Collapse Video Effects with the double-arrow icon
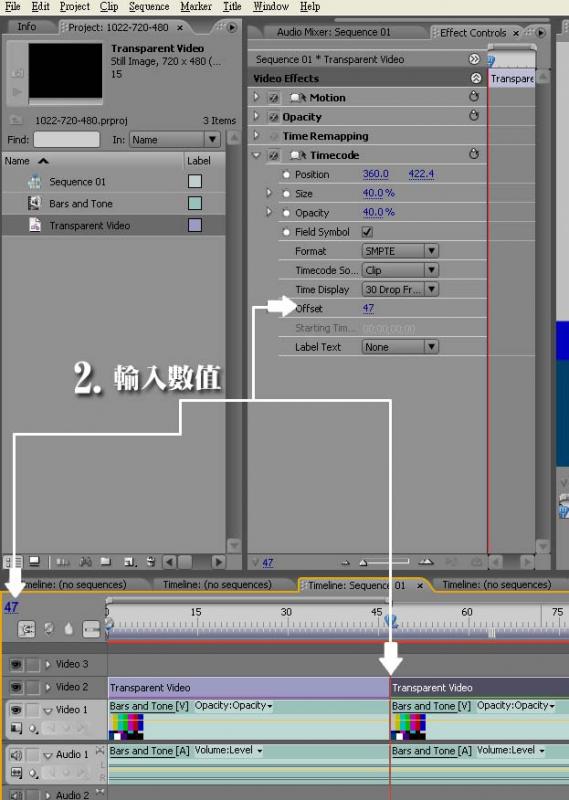Image resolution: width=569 pixels, height=800 pixels. point(476,78)
